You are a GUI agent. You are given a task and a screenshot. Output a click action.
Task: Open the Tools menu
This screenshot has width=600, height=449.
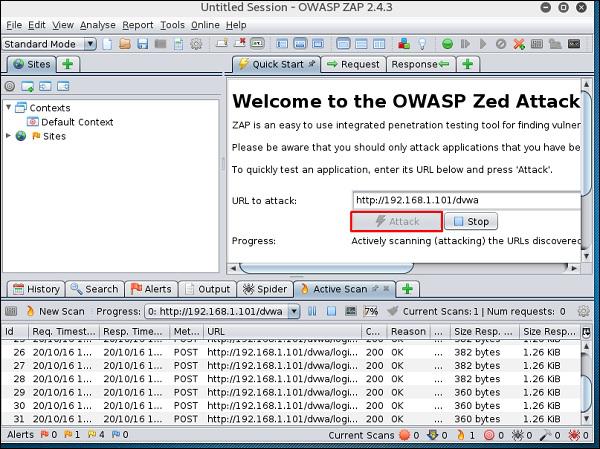172,25
